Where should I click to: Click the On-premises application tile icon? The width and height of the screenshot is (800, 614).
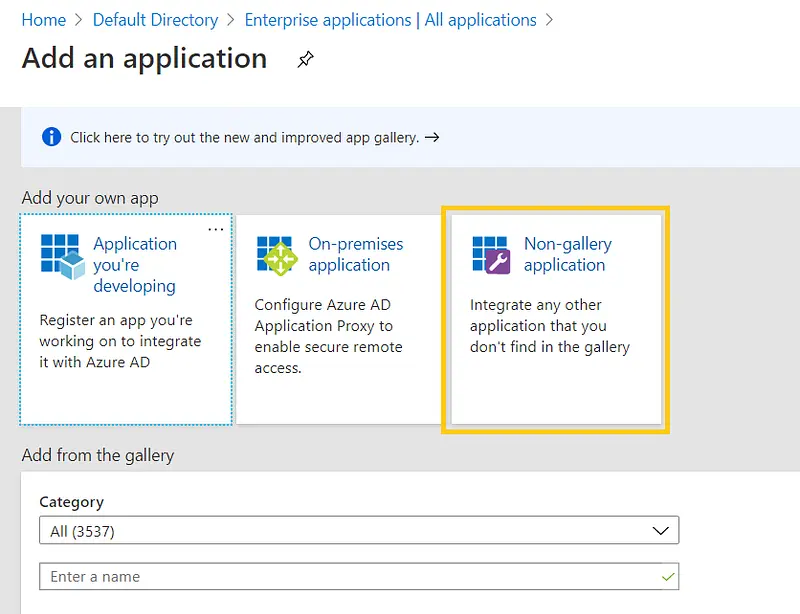pos(276,255)
